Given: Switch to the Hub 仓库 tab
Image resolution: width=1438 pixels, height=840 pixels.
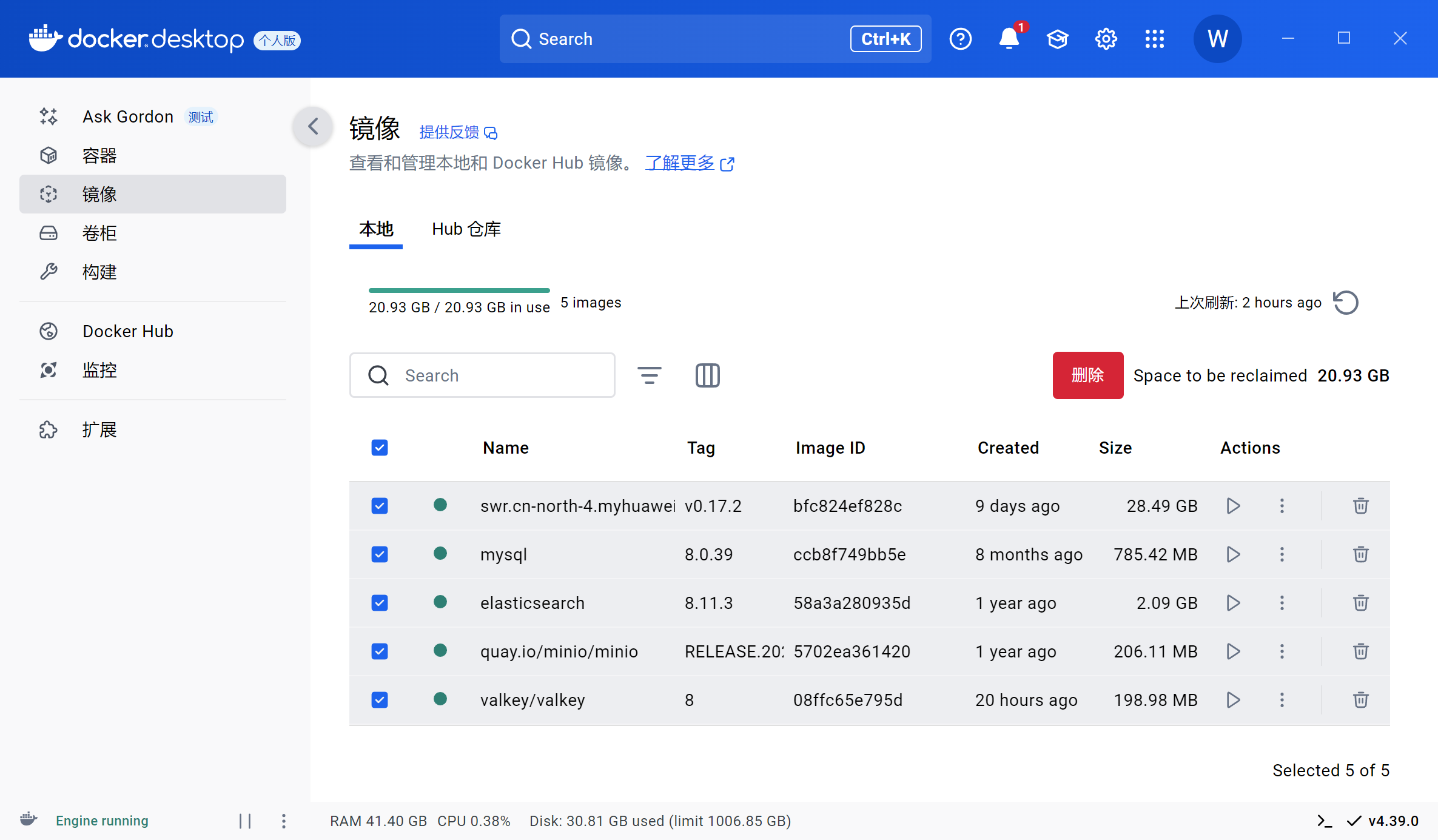Looking at the screenshot, I should [x=466, y=230].
